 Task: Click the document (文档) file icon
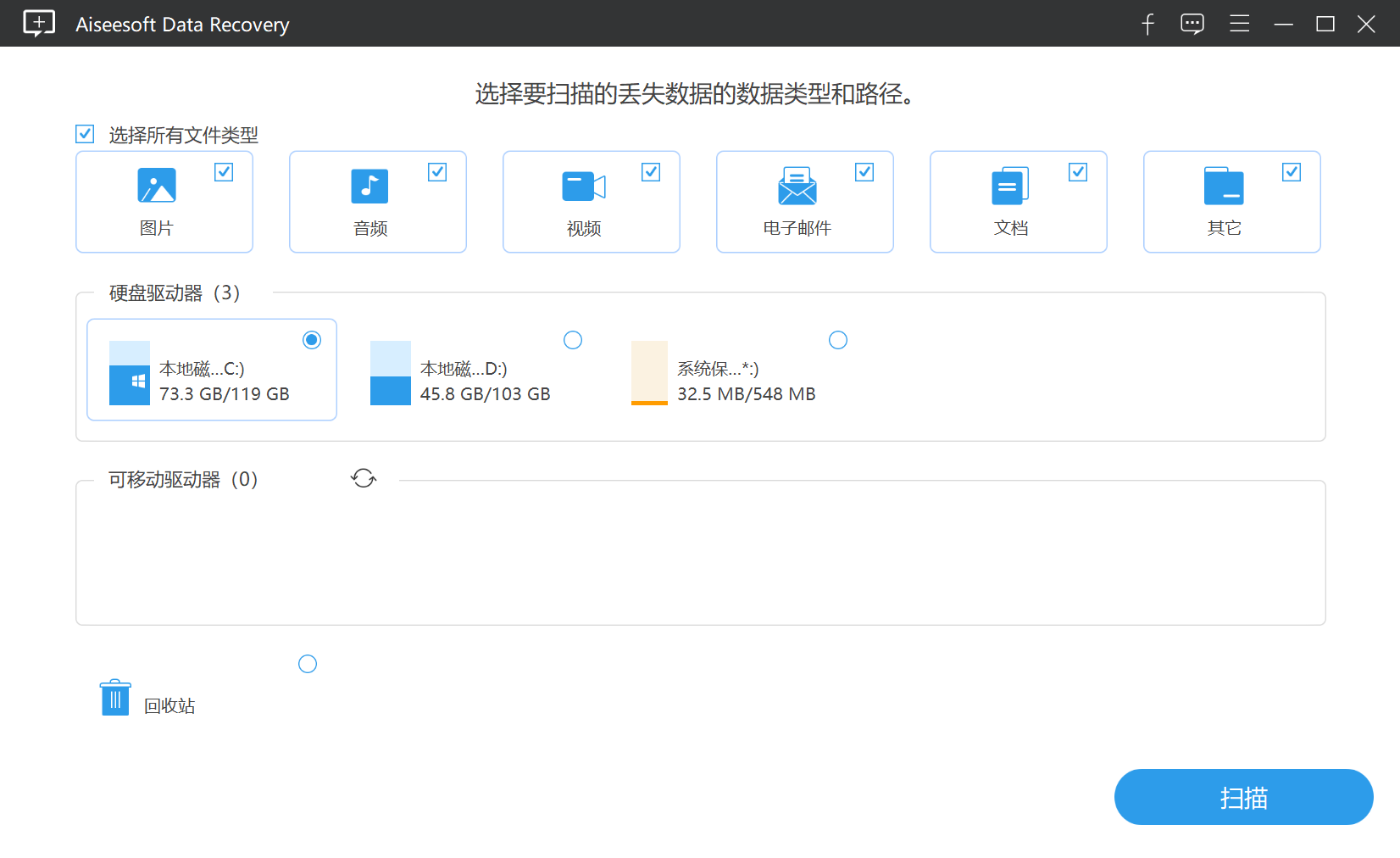click(1010, 186)
